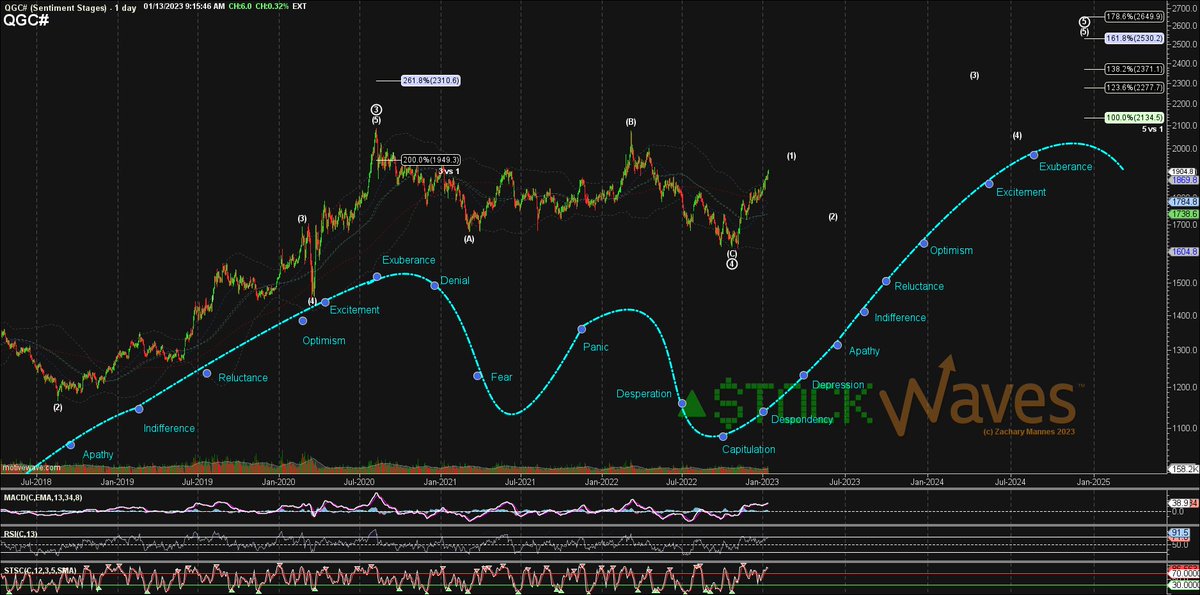Click the green 1738.6 price level label
Screen dimensions: 1200x595
coord(1184,214)
